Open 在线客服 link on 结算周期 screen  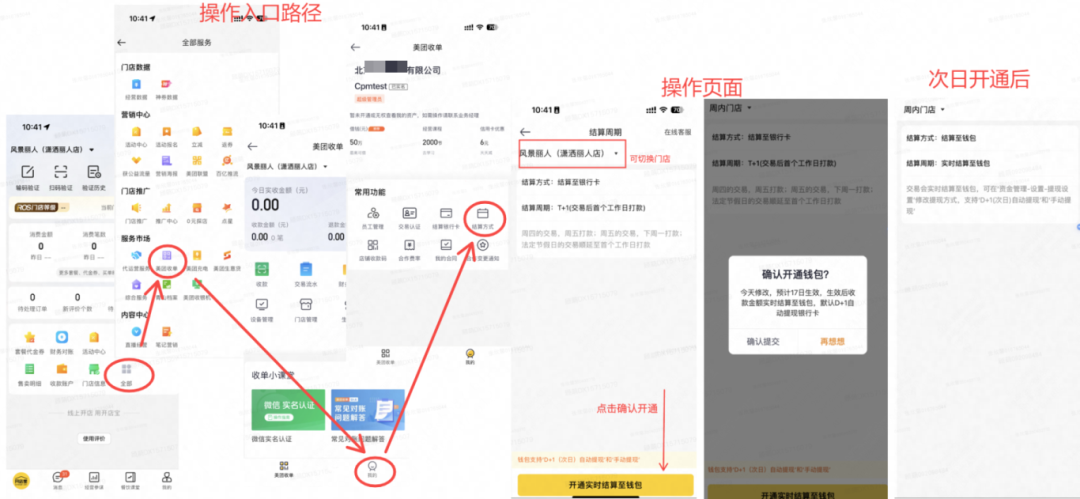[677, 132]
